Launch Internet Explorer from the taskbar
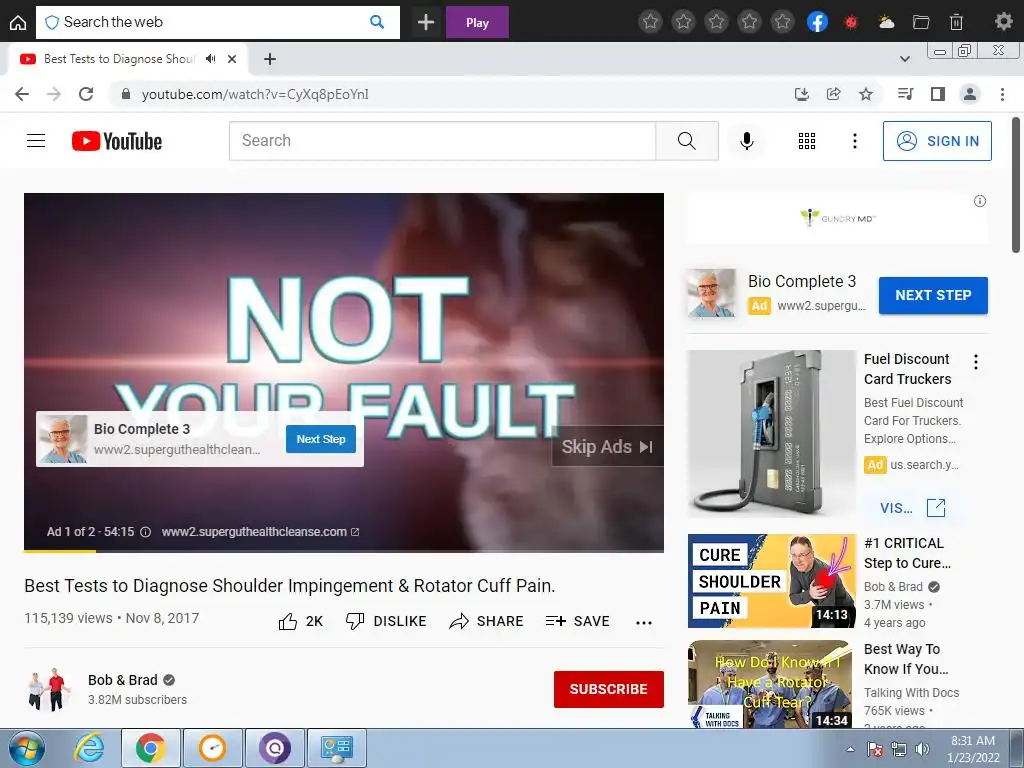Viewport: 1024px width, 768px height. point(89,748)
